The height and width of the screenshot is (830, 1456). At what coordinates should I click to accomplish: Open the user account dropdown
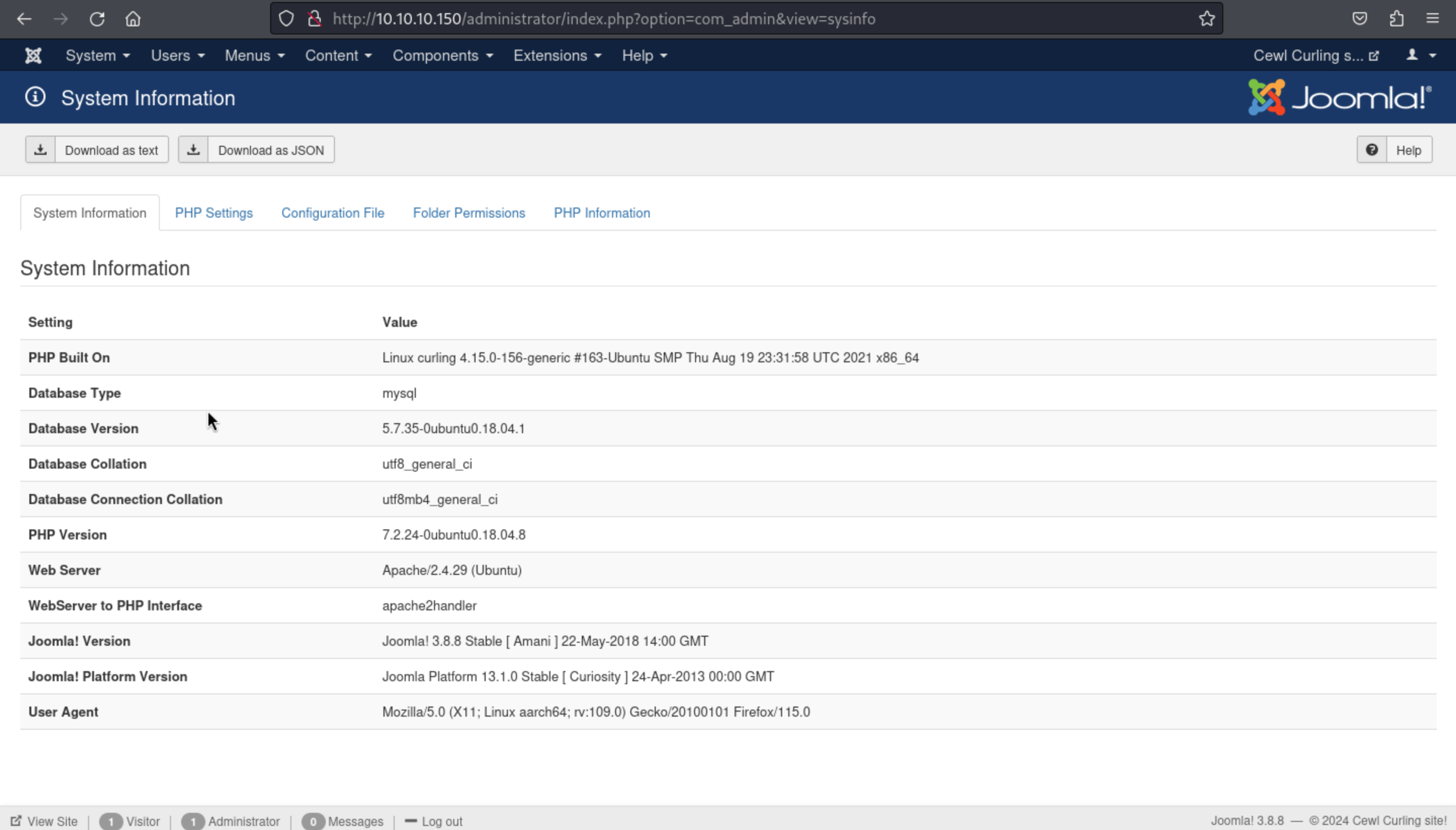[x=1420, y=55]
